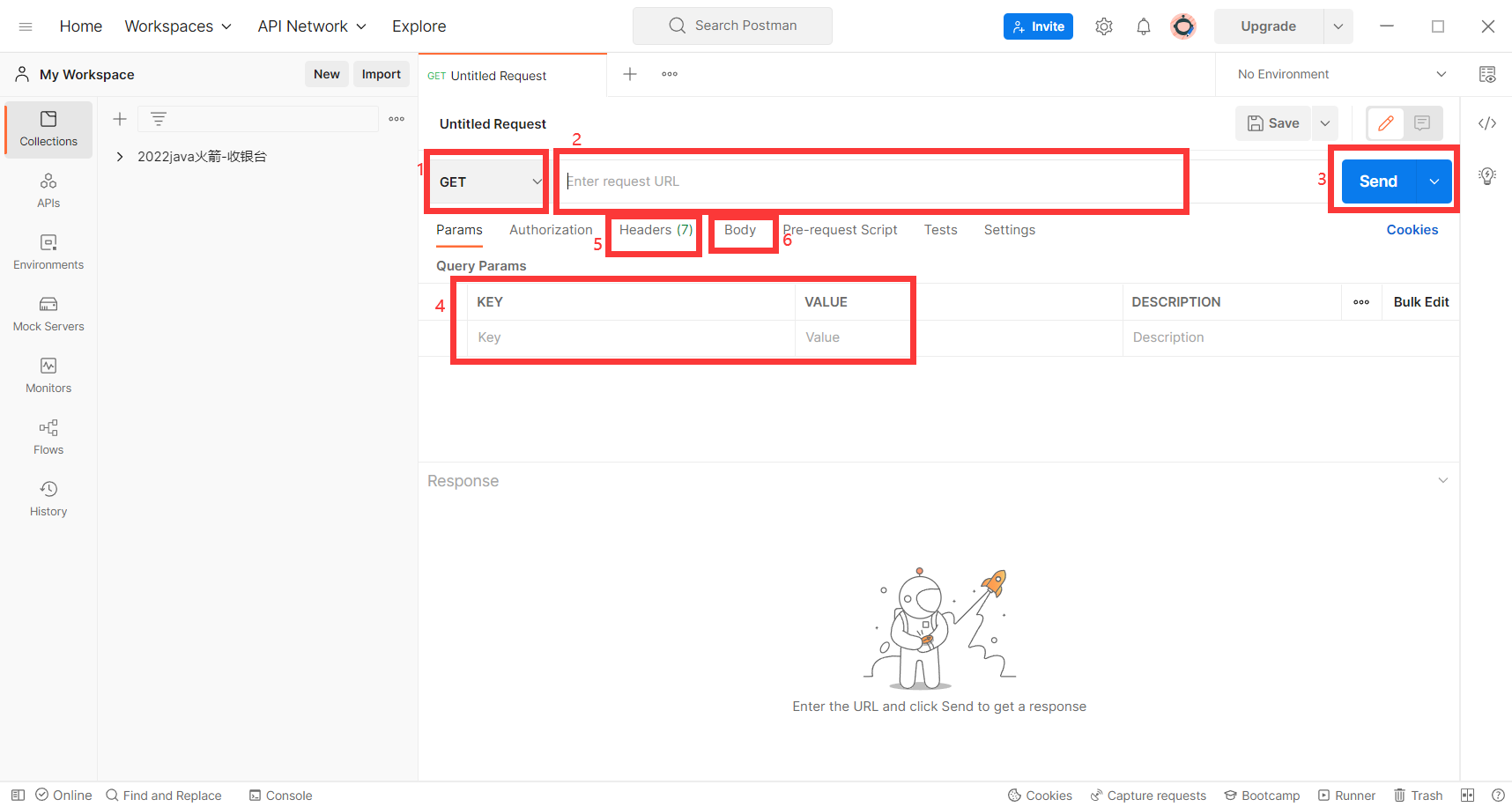Expand API Network dropdown
Screen dimensions: 1512x807
point(312,26)
